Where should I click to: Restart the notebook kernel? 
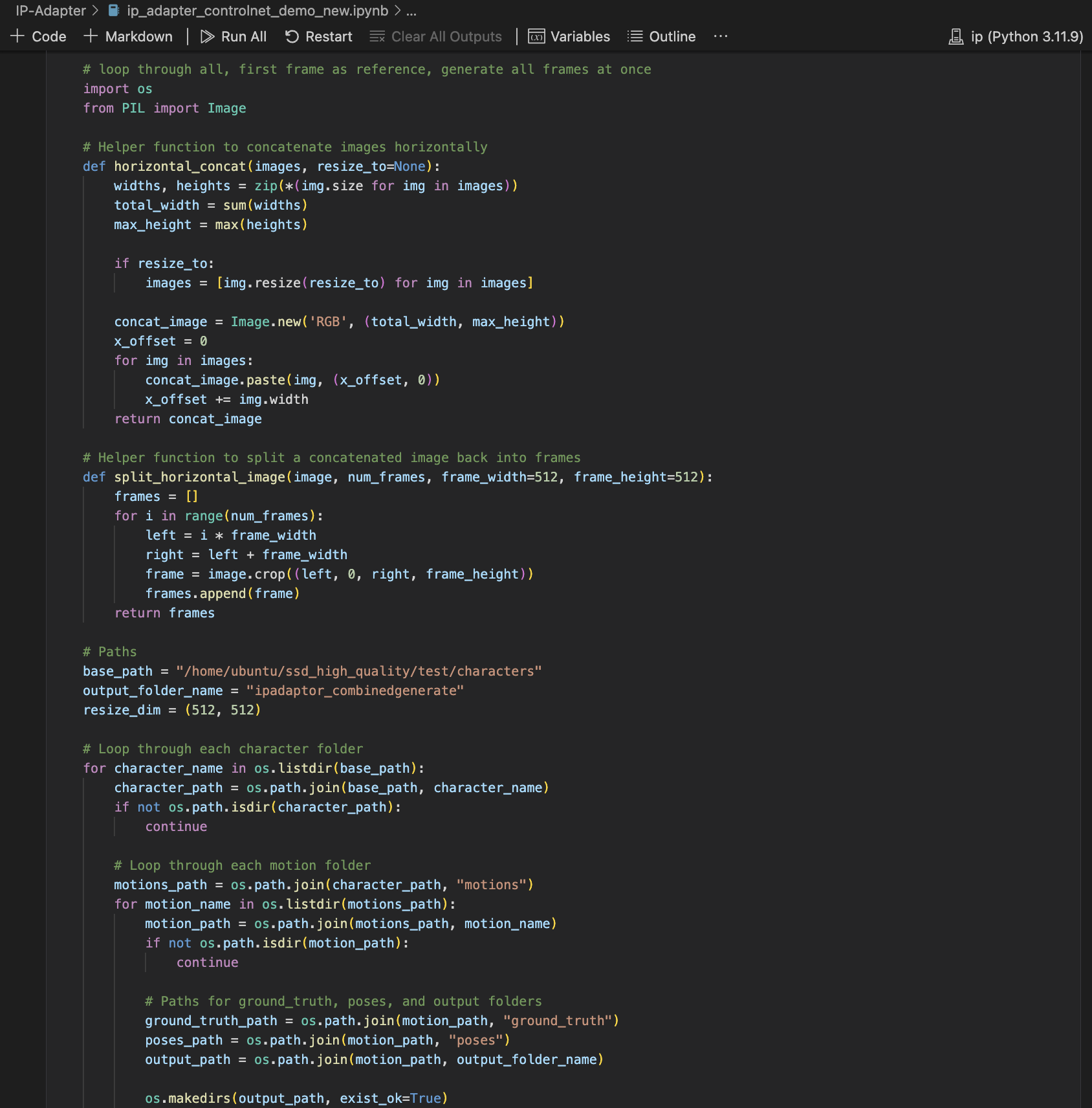pos(319,36)
